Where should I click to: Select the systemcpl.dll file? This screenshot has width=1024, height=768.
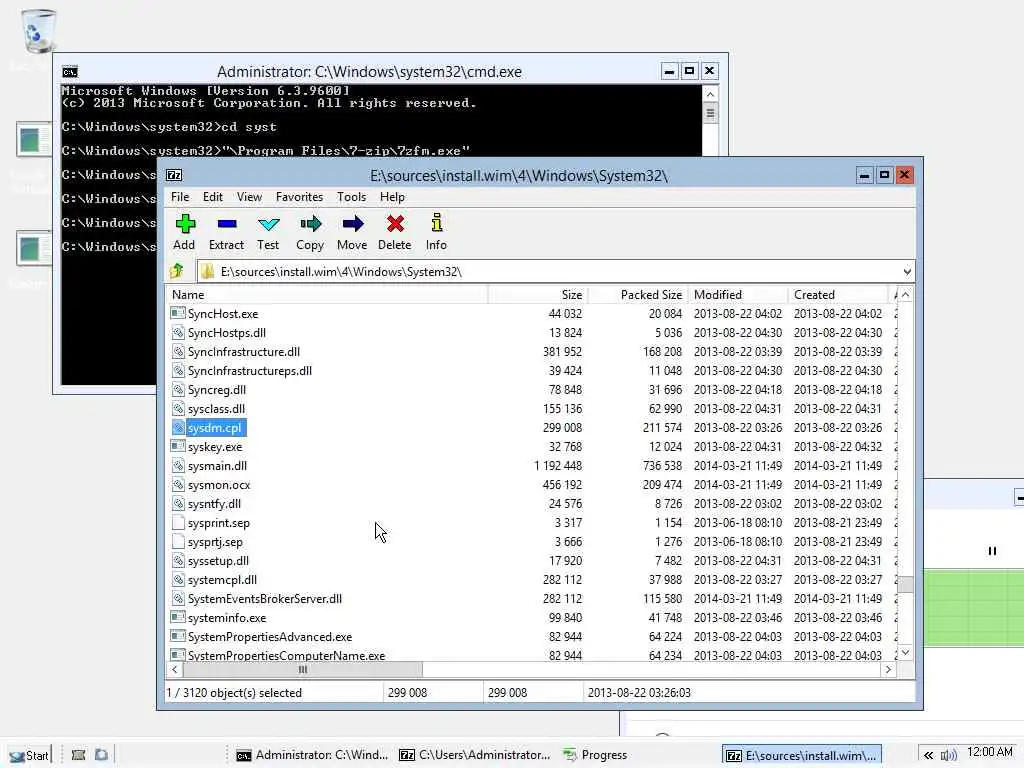[x=222, y=580]
